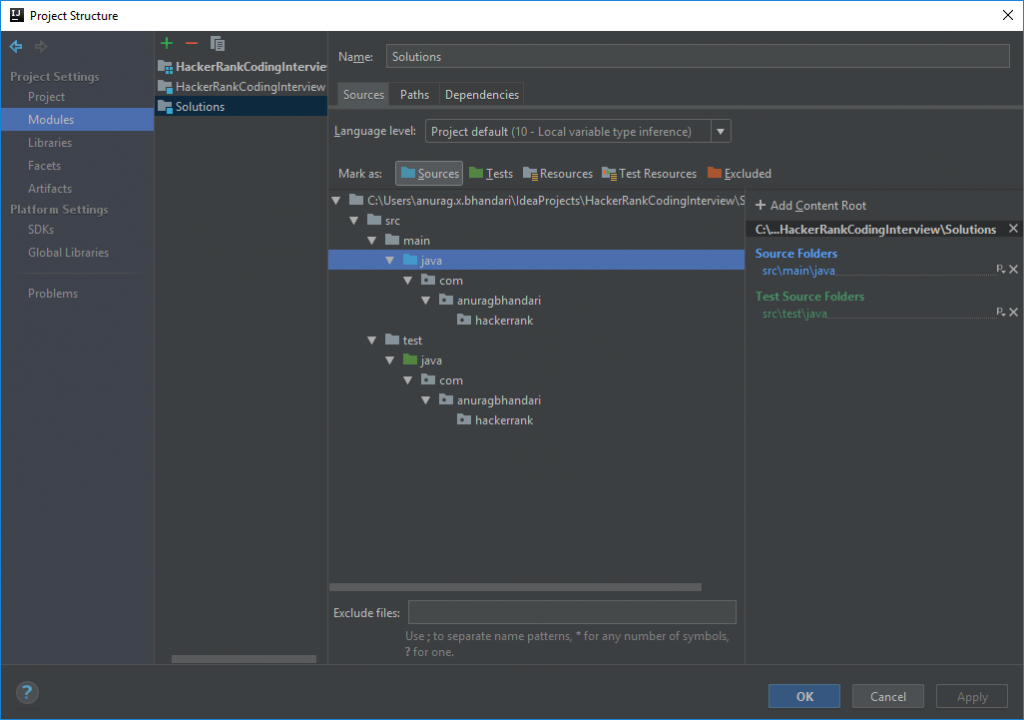Viewport: 1024px width, 720px height.
Task: Click the src\test\java test folder link
Action: [794, 314]
